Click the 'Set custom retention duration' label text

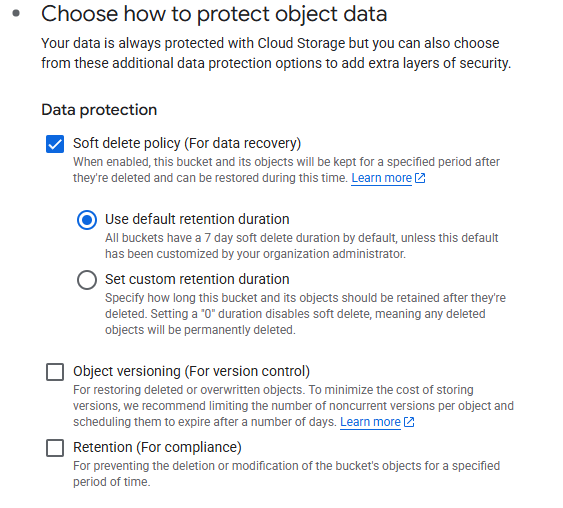(197, 279)
